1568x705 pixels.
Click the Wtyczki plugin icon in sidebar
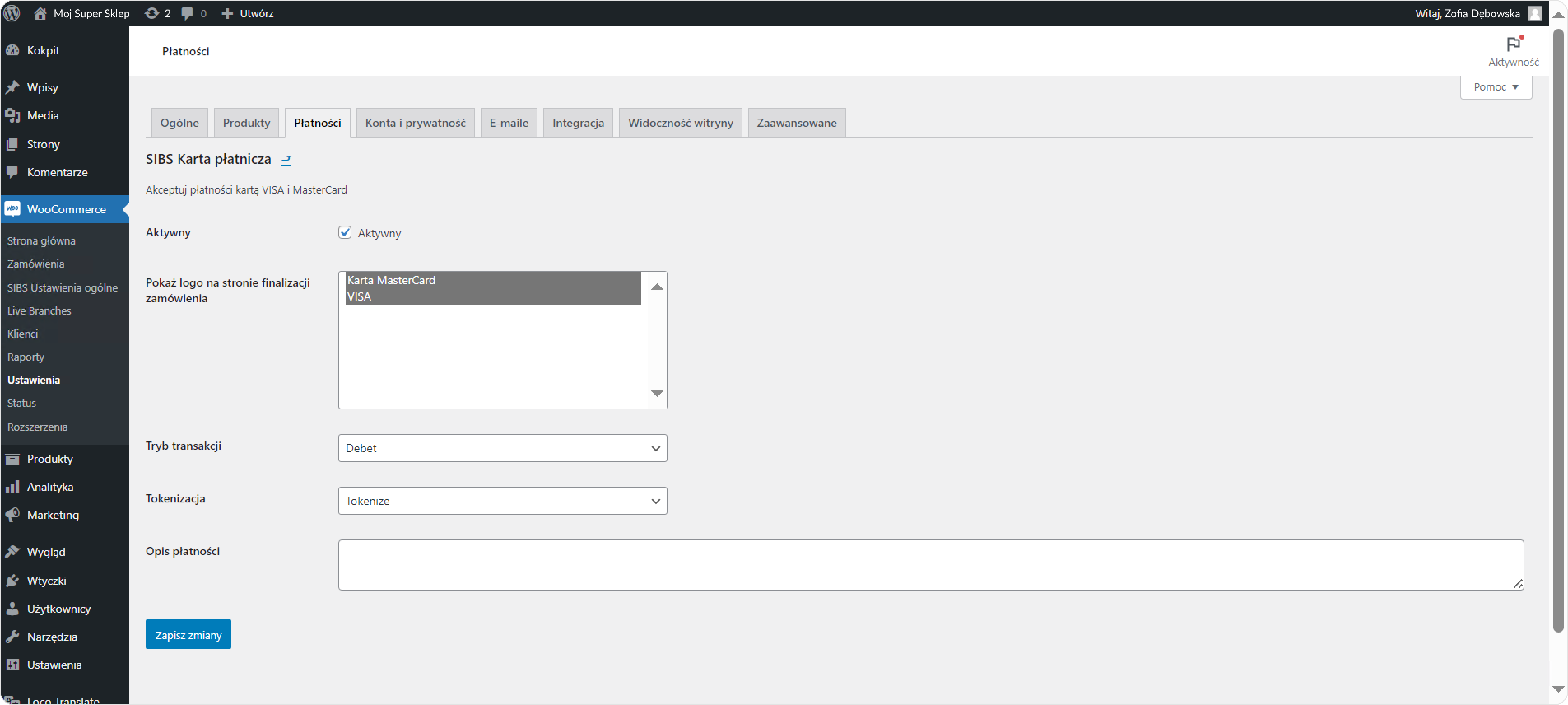(12, 580)
